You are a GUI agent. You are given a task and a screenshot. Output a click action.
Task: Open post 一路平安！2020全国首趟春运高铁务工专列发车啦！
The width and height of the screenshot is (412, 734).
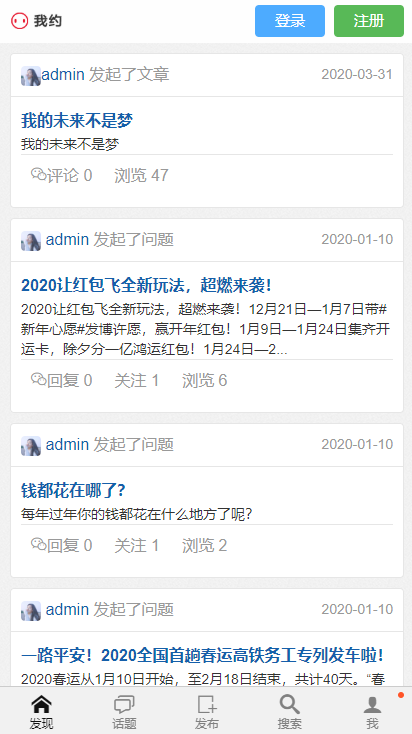203,655
